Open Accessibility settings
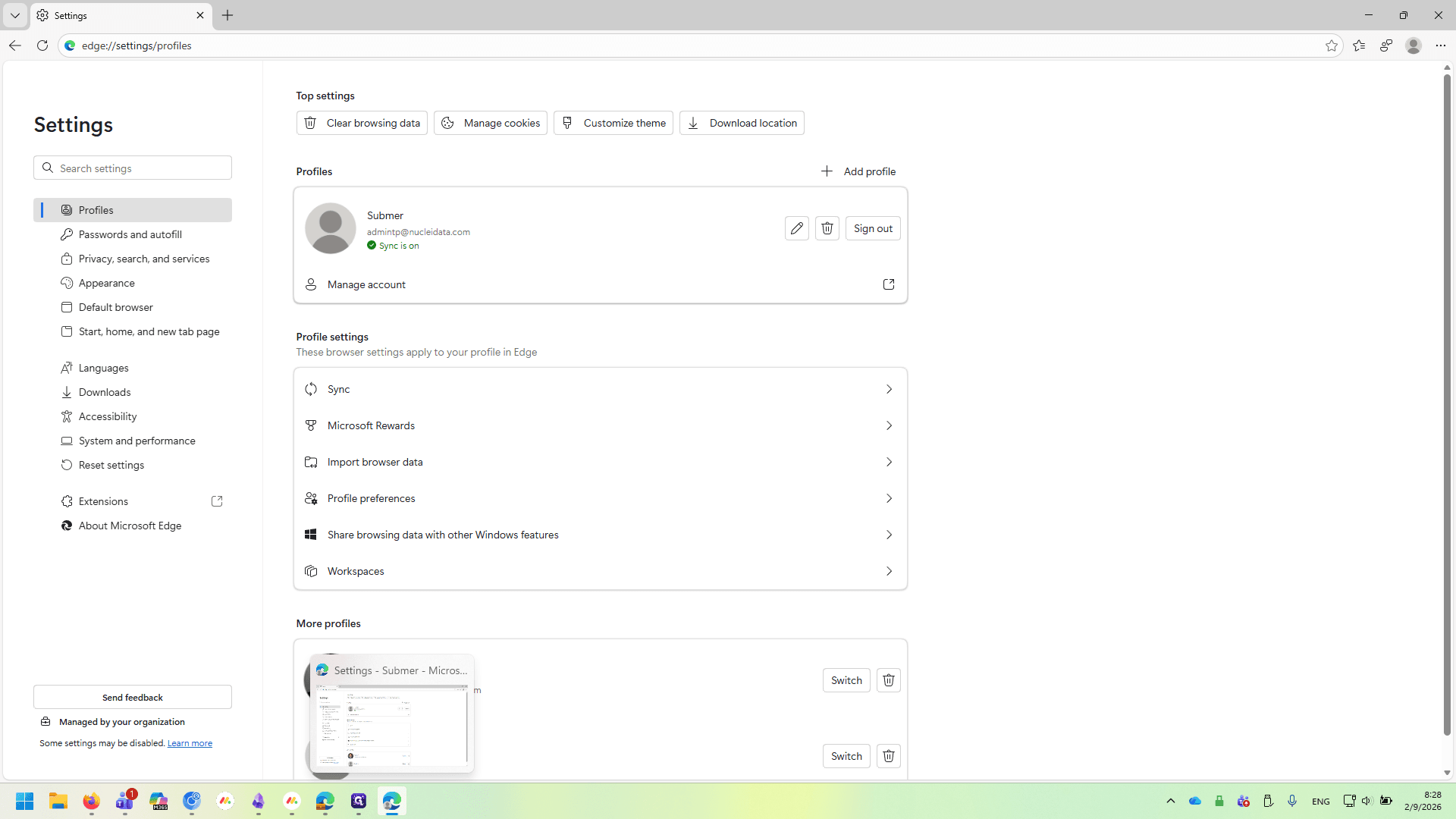 [x=133, y=416]
